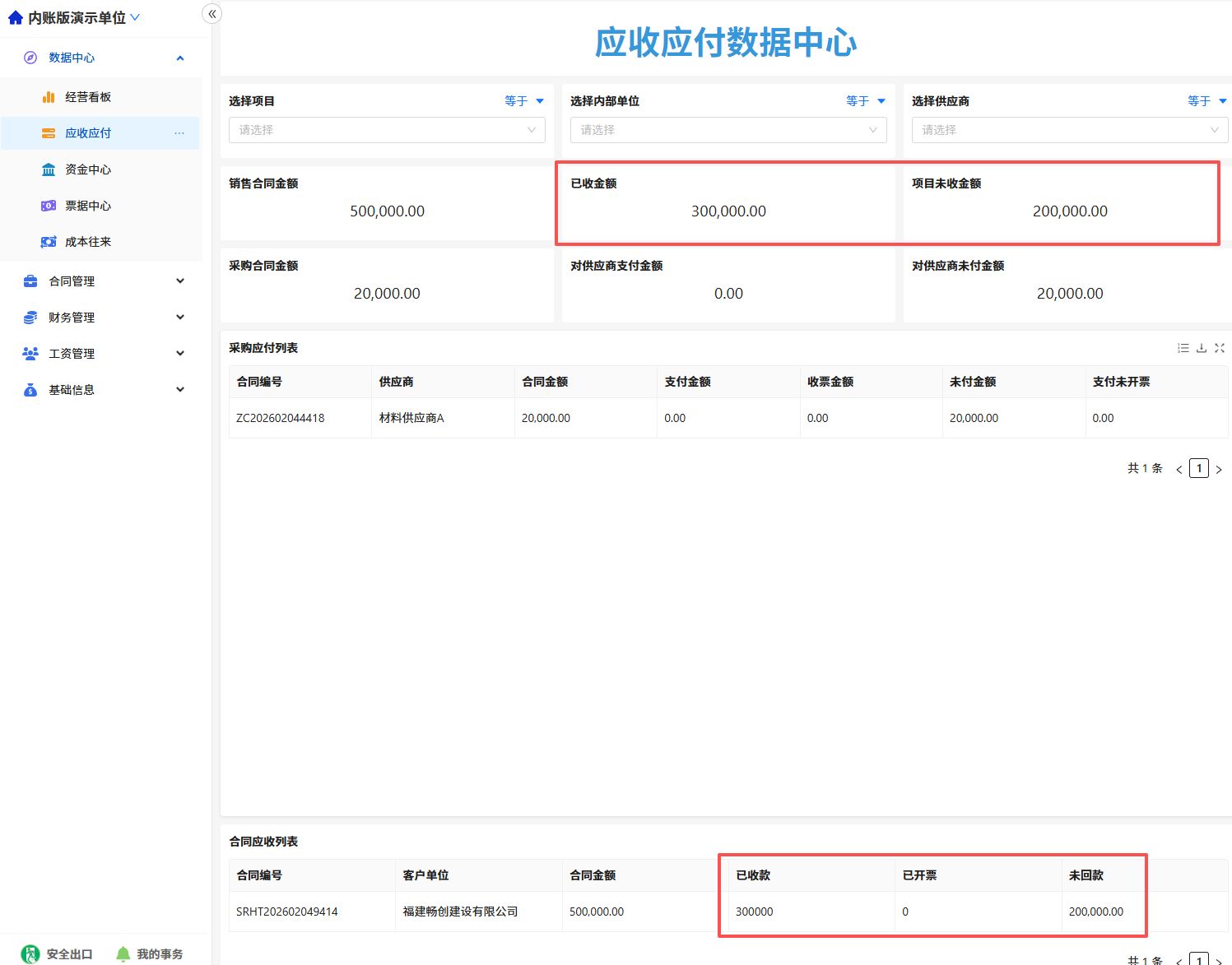This screenshot has width=1232, height=965.
Task: Click the 项目未收金额 value 200,000.00
Action: coord(1070,211)
